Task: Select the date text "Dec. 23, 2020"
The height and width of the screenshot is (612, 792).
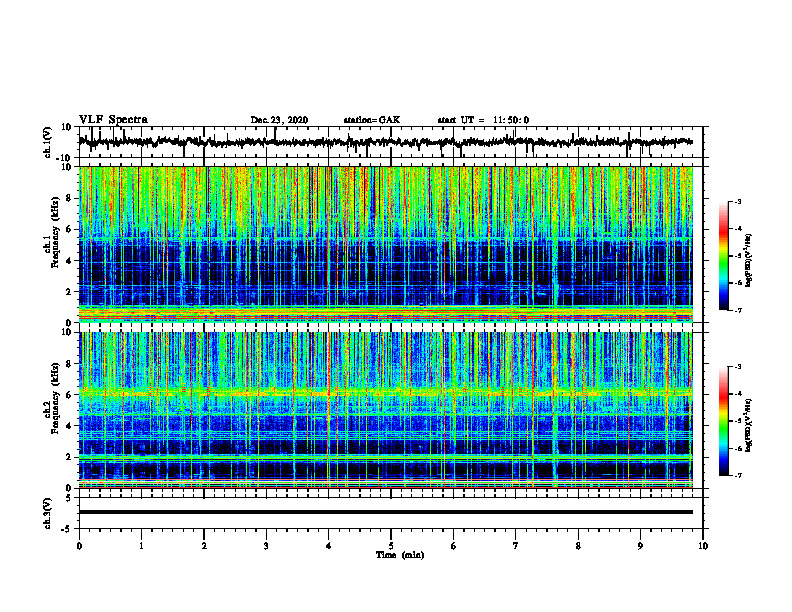Action: (279, 120)
